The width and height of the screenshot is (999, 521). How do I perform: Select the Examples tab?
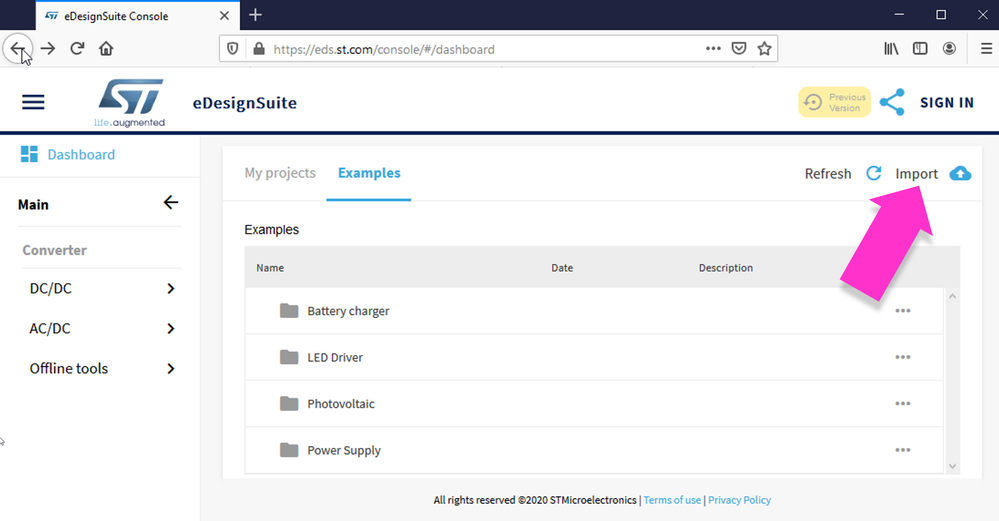pyautogui.click(x=369, y=173)
